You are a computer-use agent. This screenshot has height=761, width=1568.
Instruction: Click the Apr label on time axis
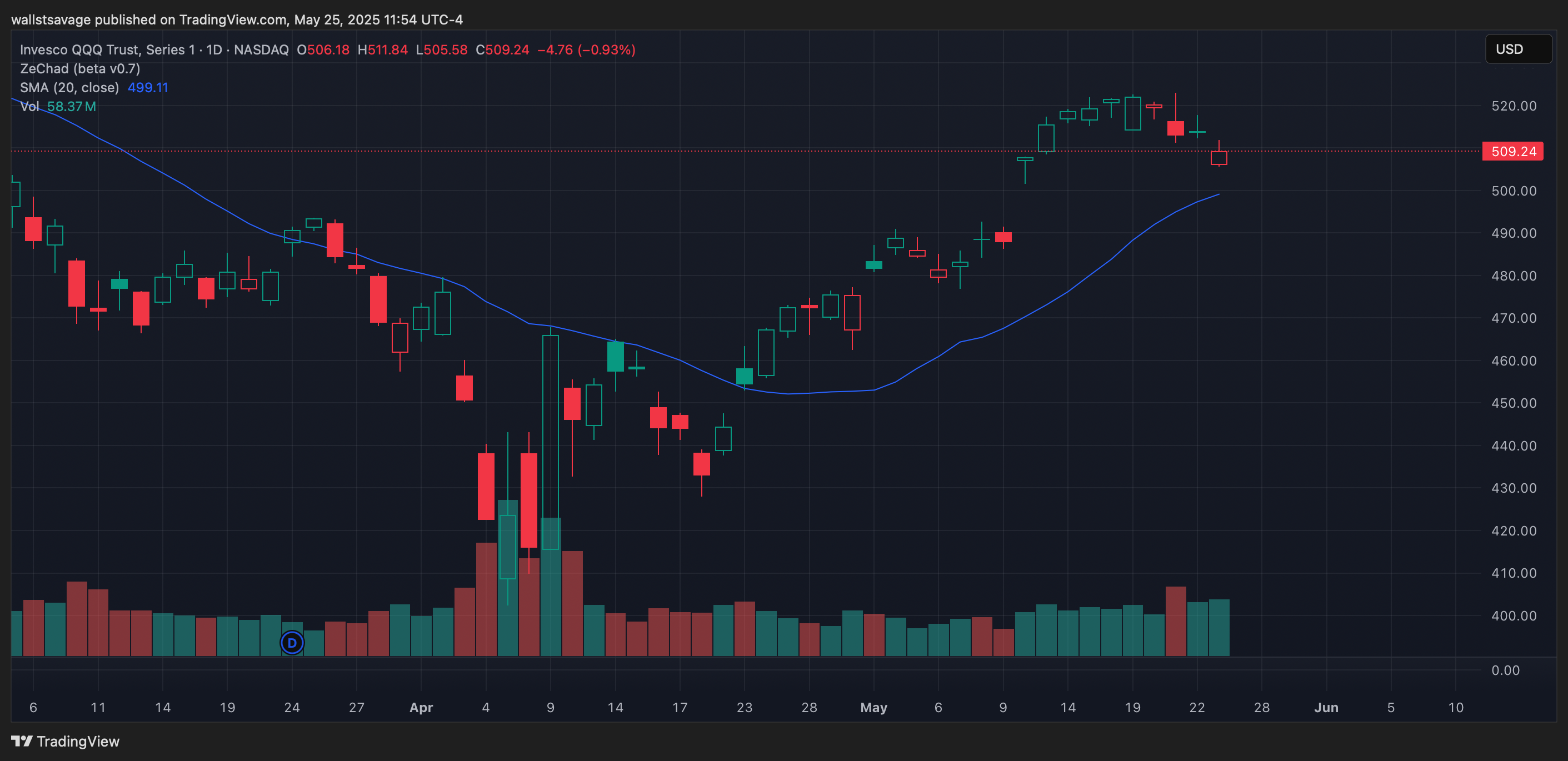(x=421, y=708)
